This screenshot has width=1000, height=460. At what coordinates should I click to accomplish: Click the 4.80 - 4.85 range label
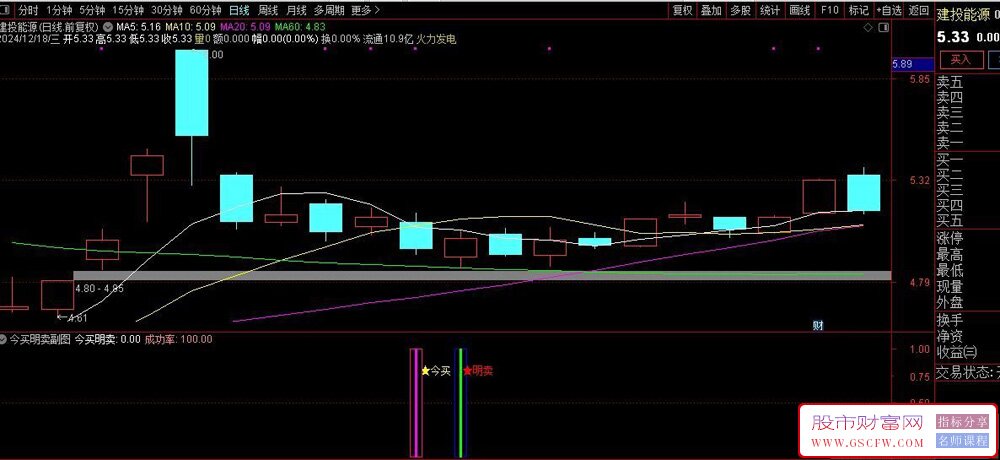click(x=99, y=288)
